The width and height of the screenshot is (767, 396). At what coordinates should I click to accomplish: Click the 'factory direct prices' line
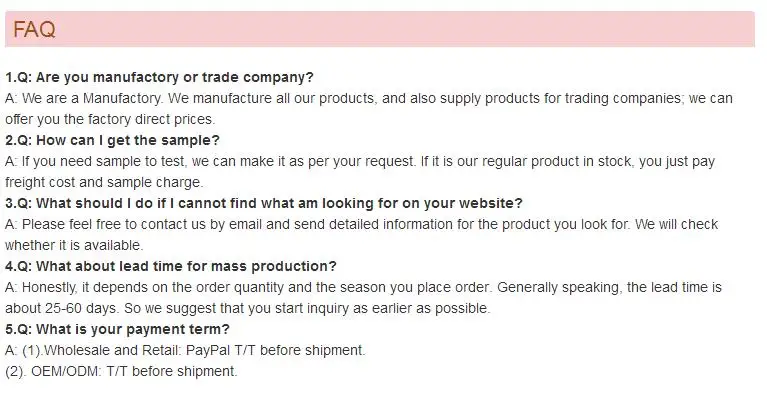click(110, 119)
